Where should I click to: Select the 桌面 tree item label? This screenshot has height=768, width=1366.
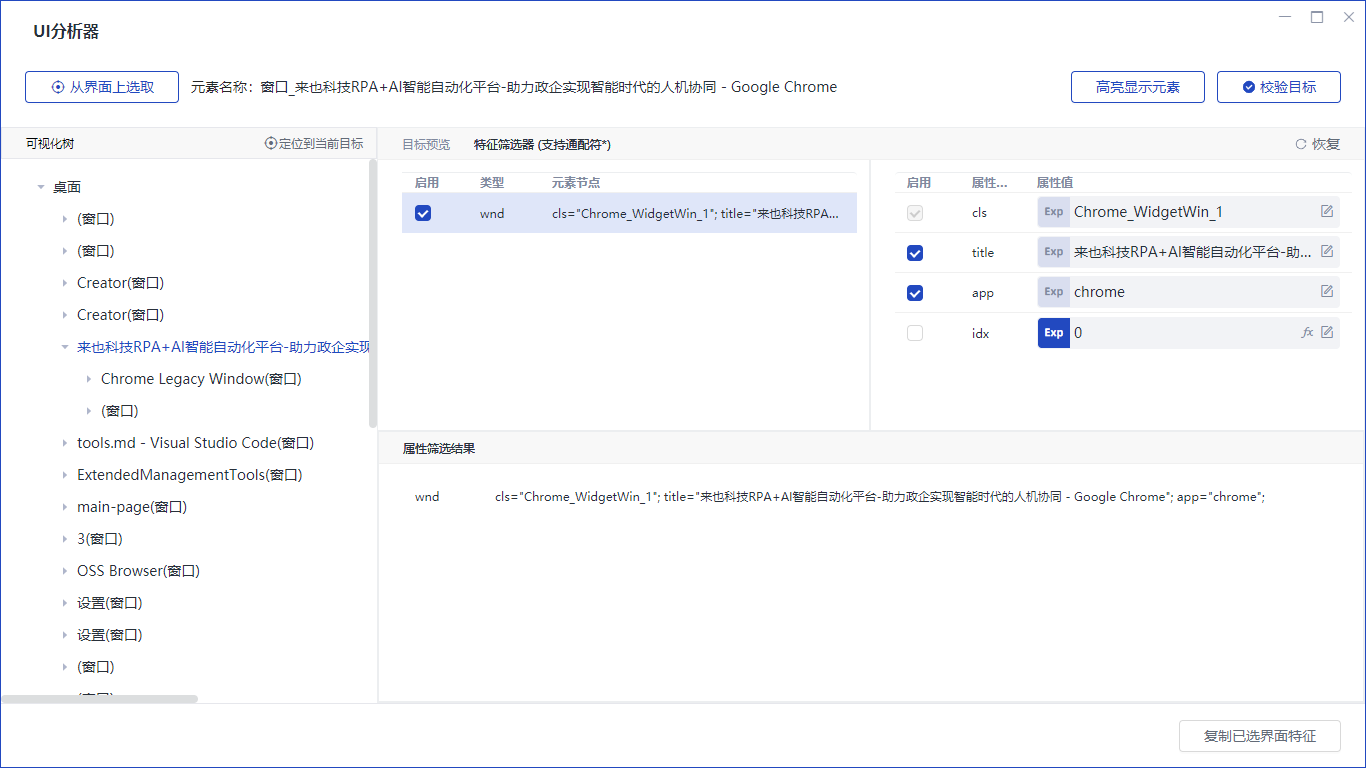pyautogui.click(x=67, y=187)
